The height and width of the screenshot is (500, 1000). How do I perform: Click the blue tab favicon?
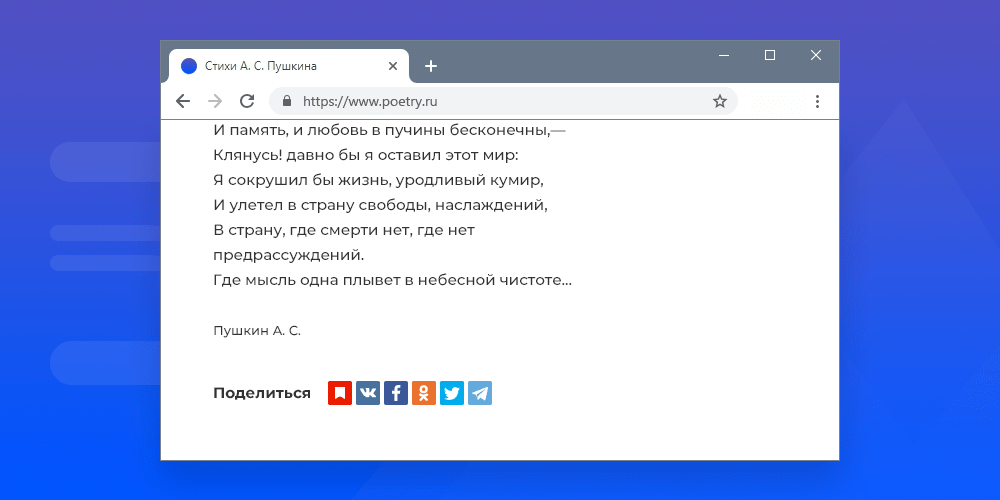pos(189,66)
